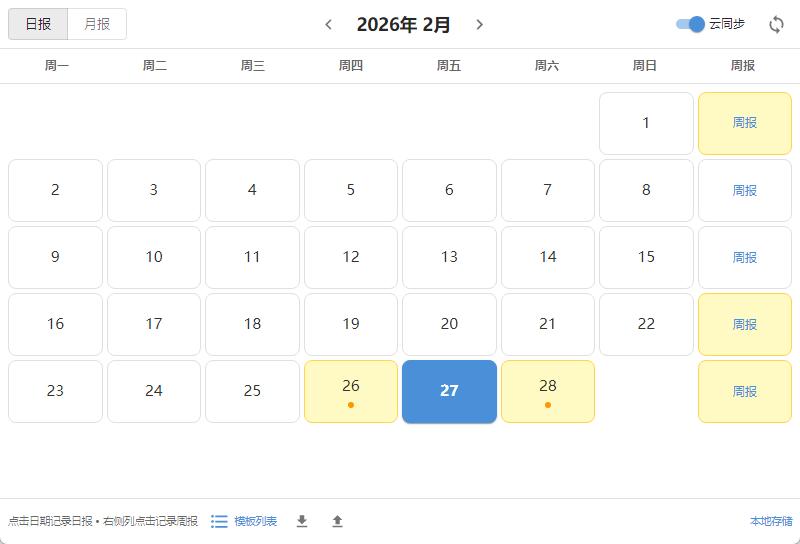Click the download icon in footer

[x=302, y=521]
